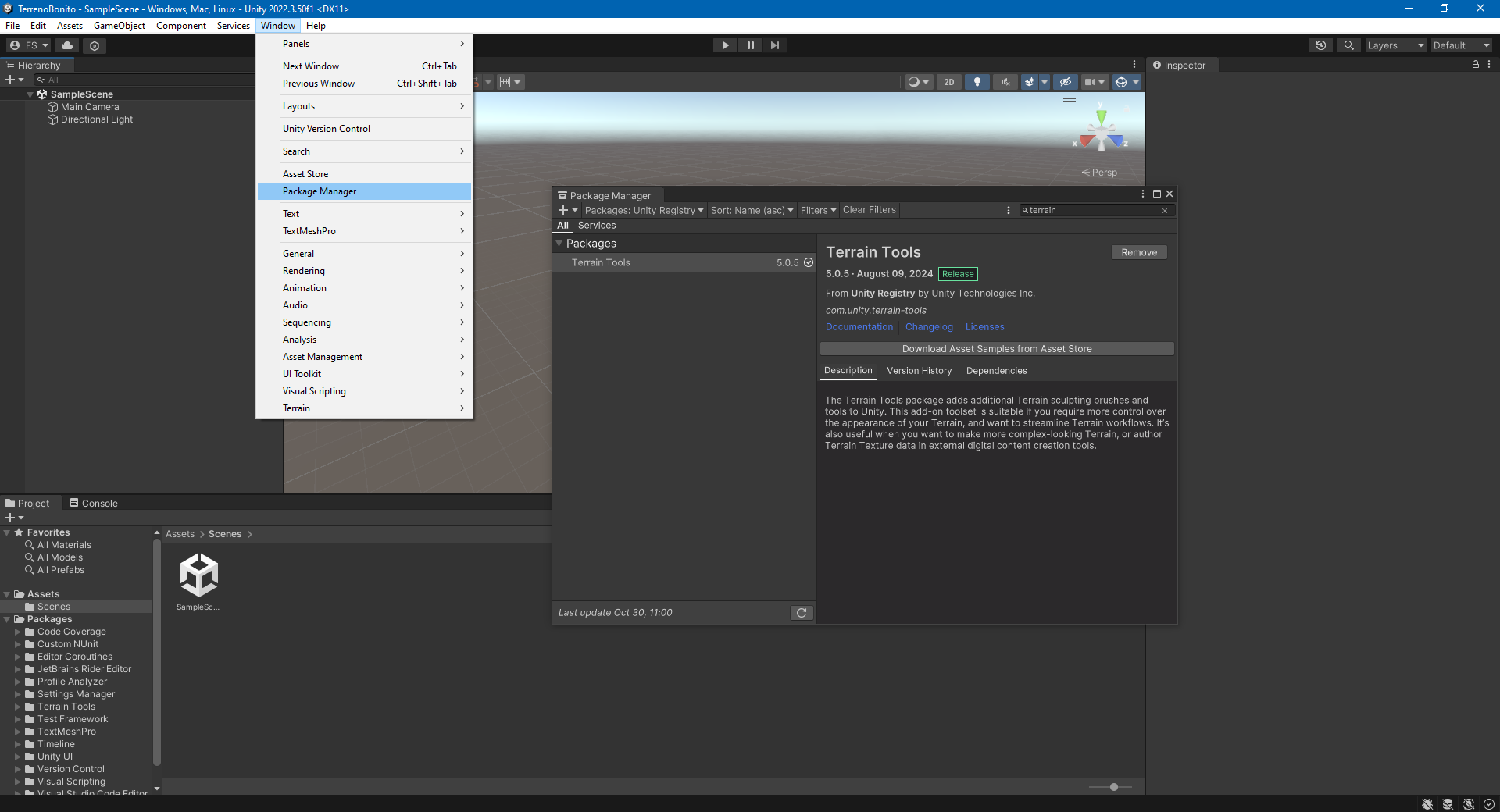1500x812 pixels.
Task: Open the Scene camera settings icon
Action: [x=1095, y=82]
